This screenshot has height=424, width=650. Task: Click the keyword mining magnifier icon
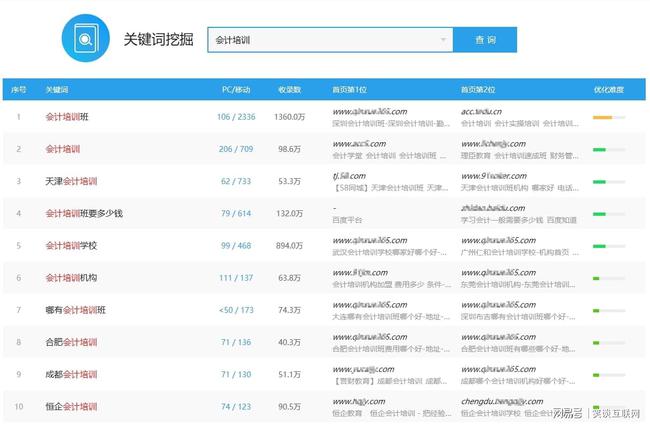(x=86, y=40)
